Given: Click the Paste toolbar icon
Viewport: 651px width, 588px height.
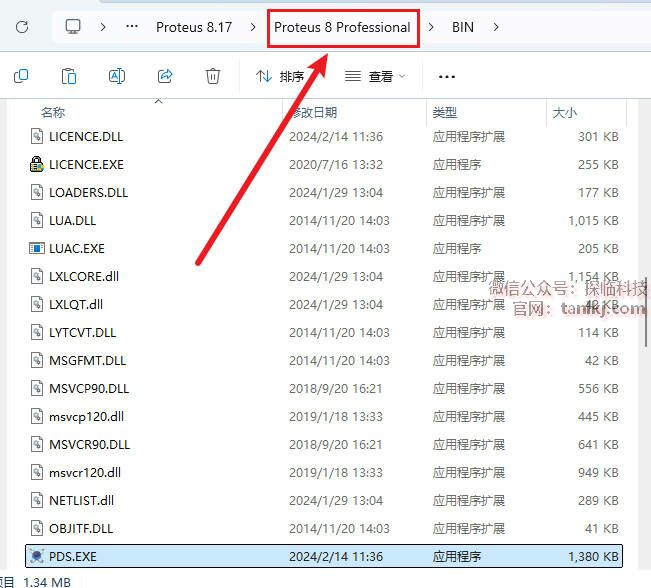Looking at the screenshot, I should coord(69,76).
